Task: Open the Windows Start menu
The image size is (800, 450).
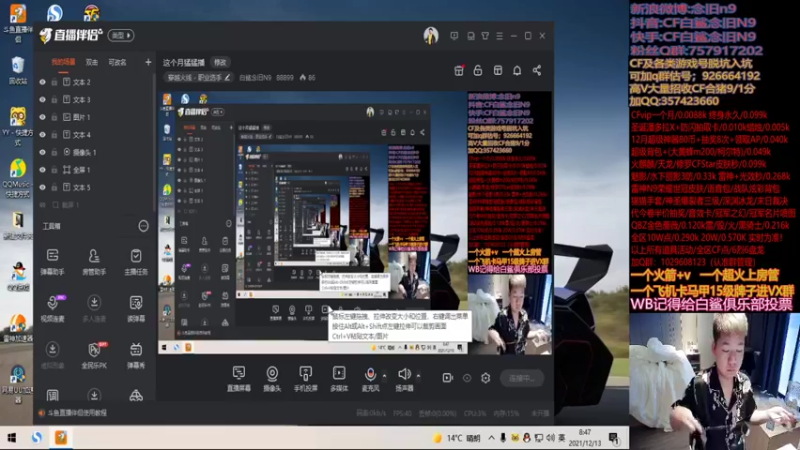Action: pyautogui.click(x=11, y=438)
